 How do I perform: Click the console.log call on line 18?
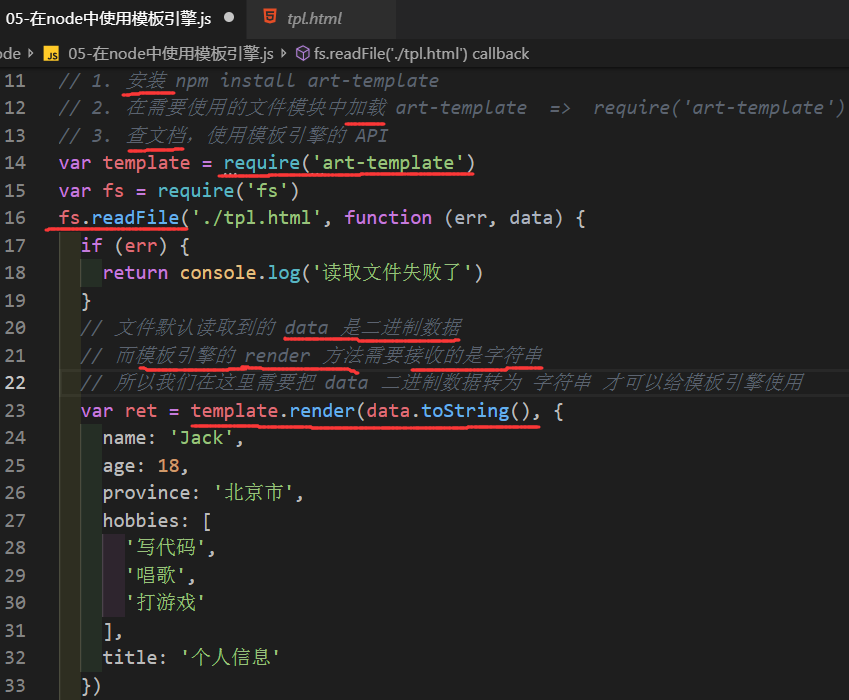click(331, 272)
